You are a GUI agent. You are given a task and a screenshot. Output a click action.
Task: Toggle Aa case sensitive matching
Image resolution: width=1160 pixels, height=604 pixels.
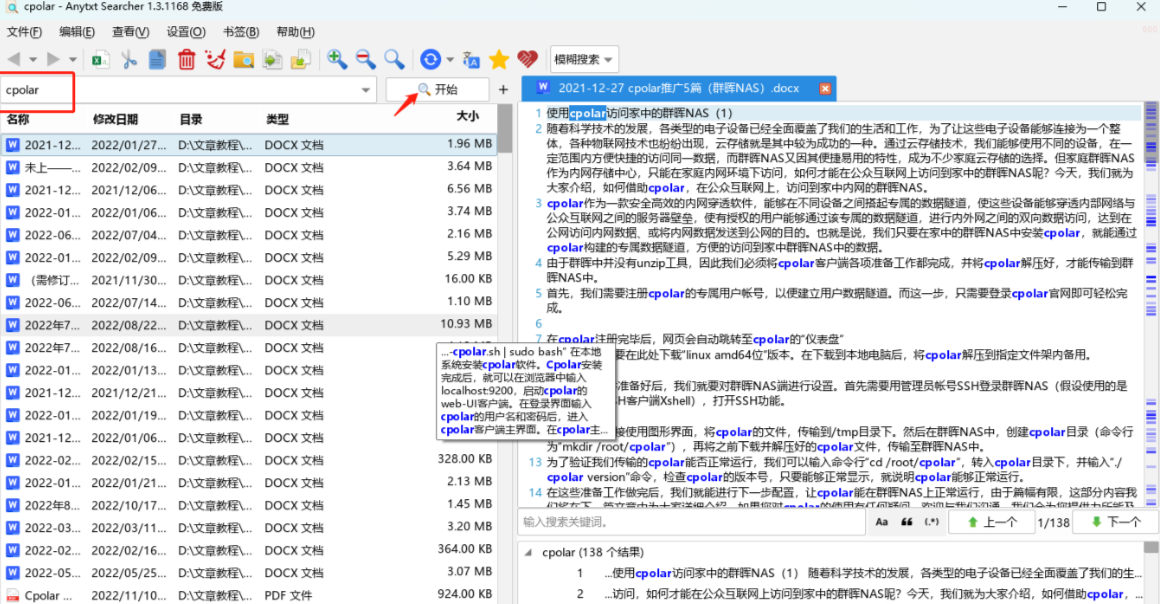[x=882, y=522]
